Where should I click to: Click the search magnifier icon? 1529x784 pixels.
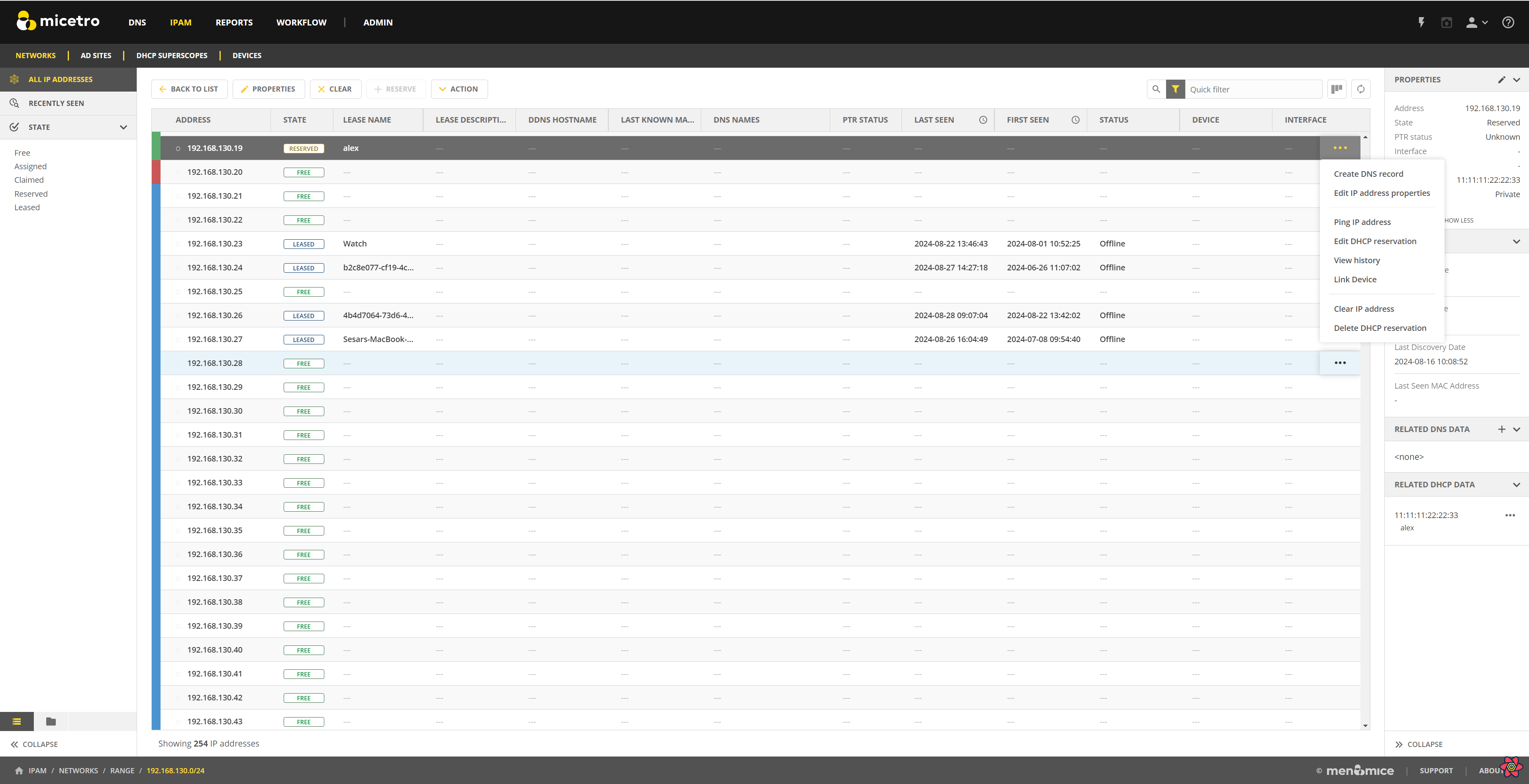(1156, 89)
